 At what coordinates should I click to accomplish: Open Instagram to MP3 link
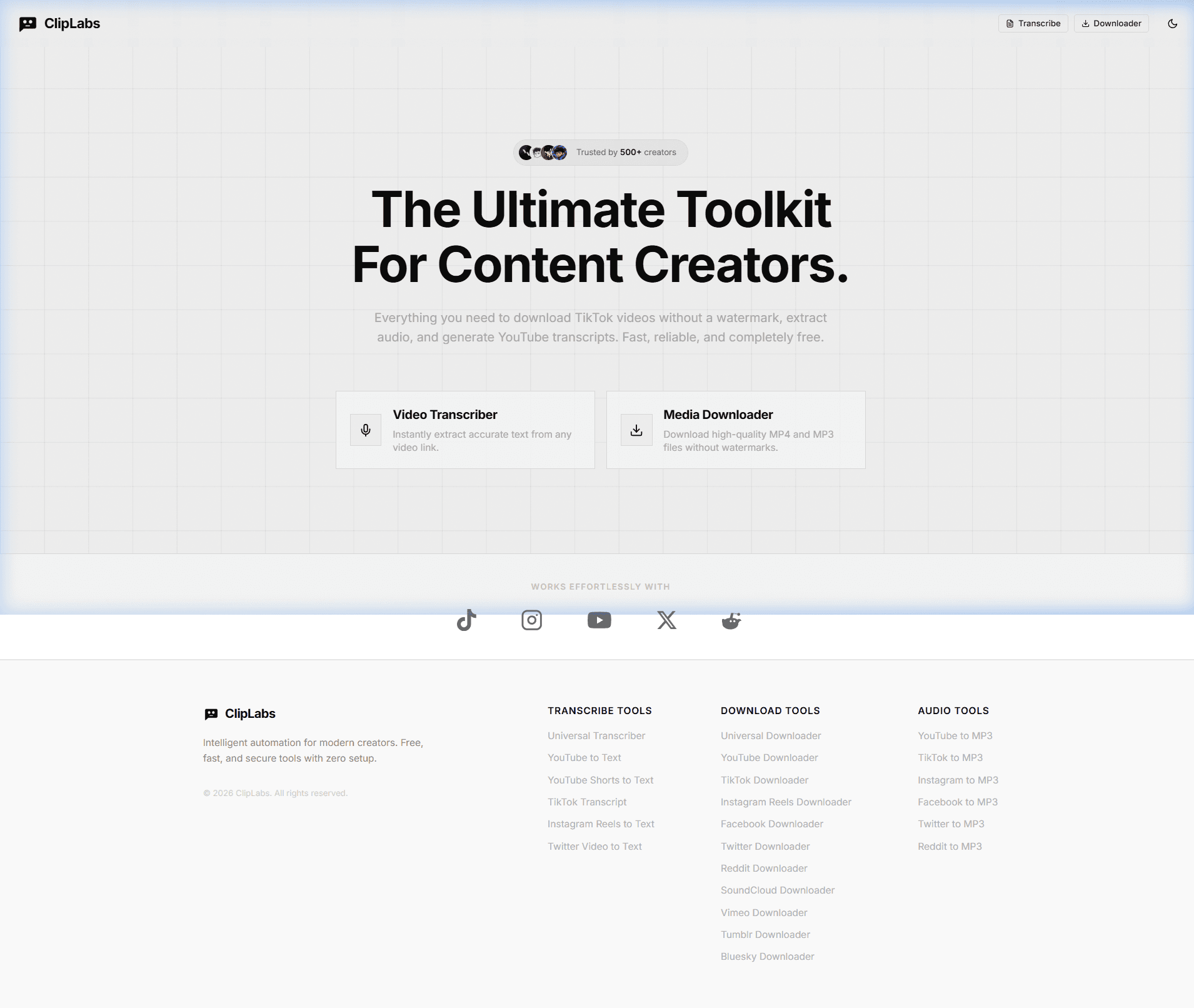[958, 780]
